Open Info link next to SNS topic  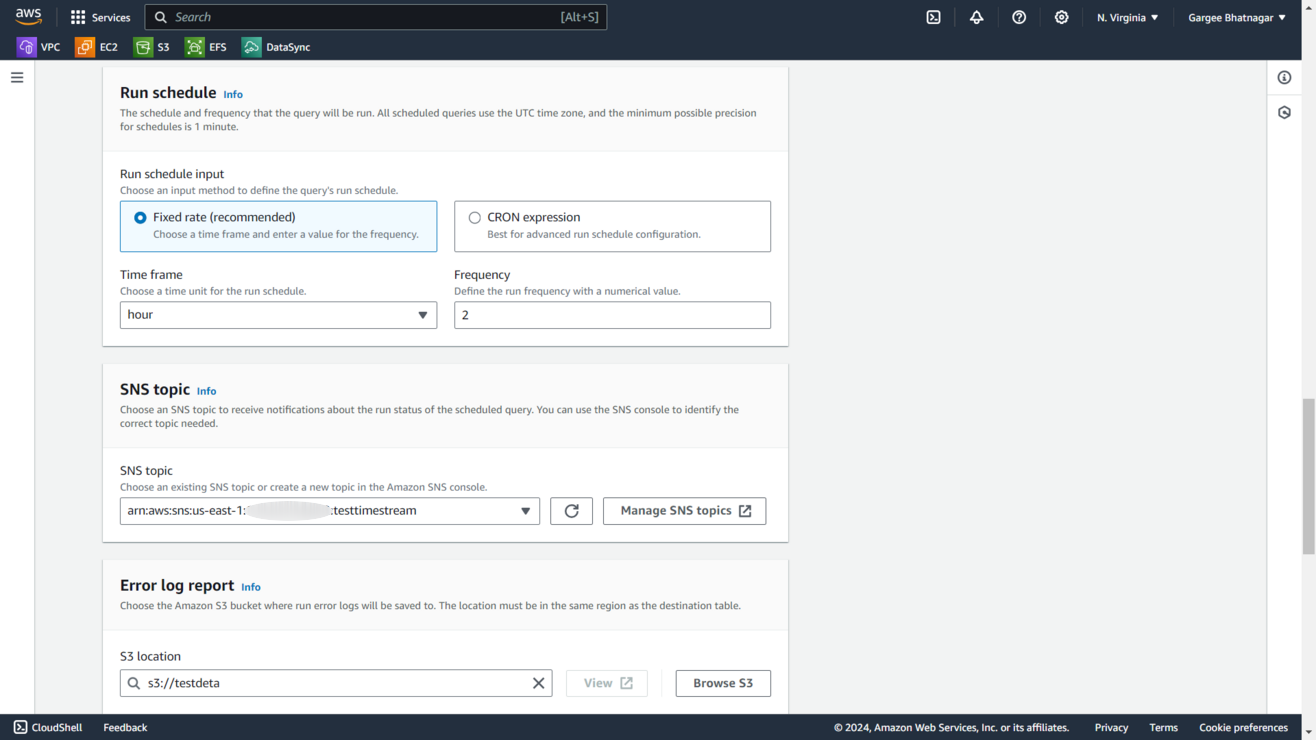[206, 391]
